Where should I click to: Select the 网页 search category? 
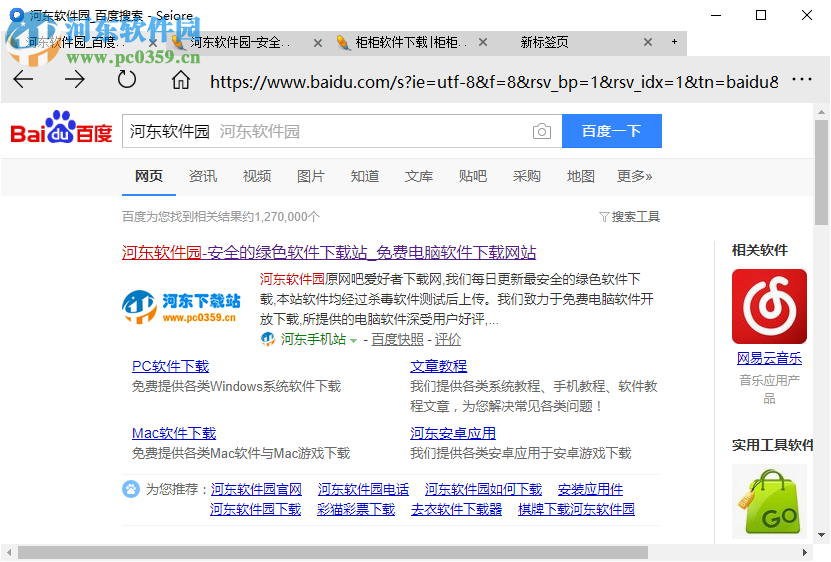tap(148, 176)
